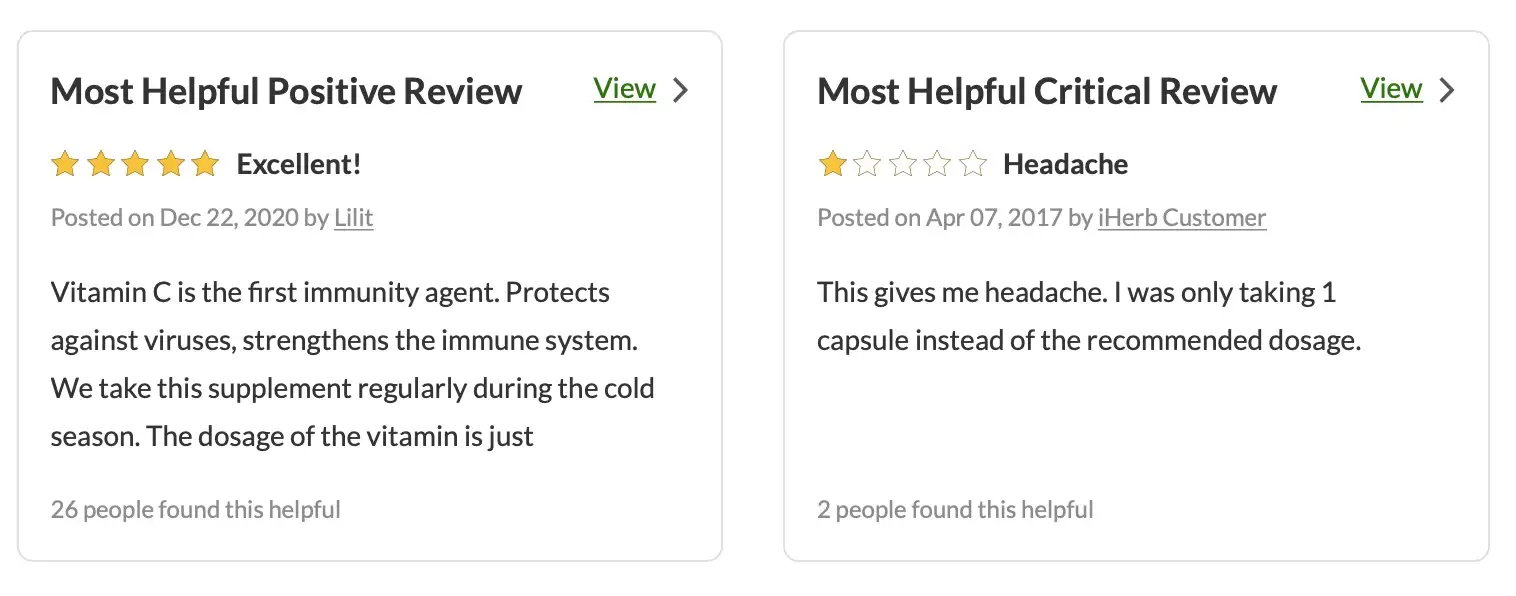Click the first gold star on the positive review
The width and height of the screenshot is (1516, 596).
[x=65, y=163]
